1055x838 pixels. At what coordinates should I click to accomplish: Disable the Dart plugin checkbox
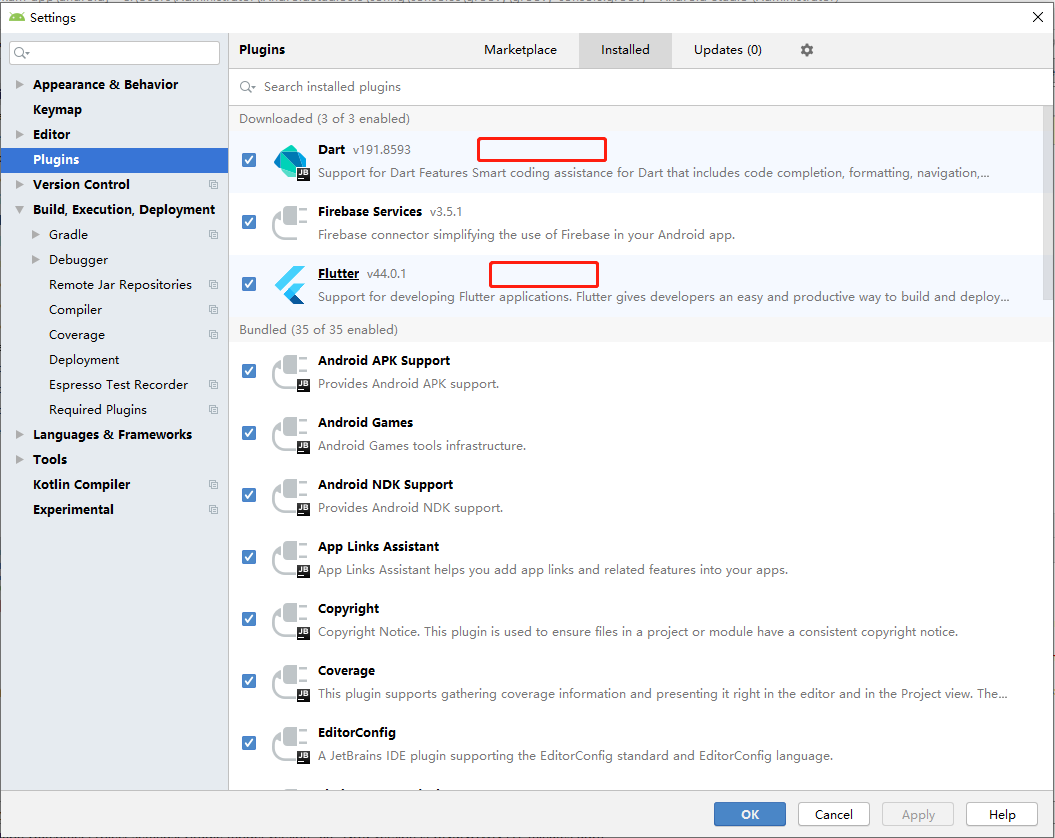click(249, 160)
